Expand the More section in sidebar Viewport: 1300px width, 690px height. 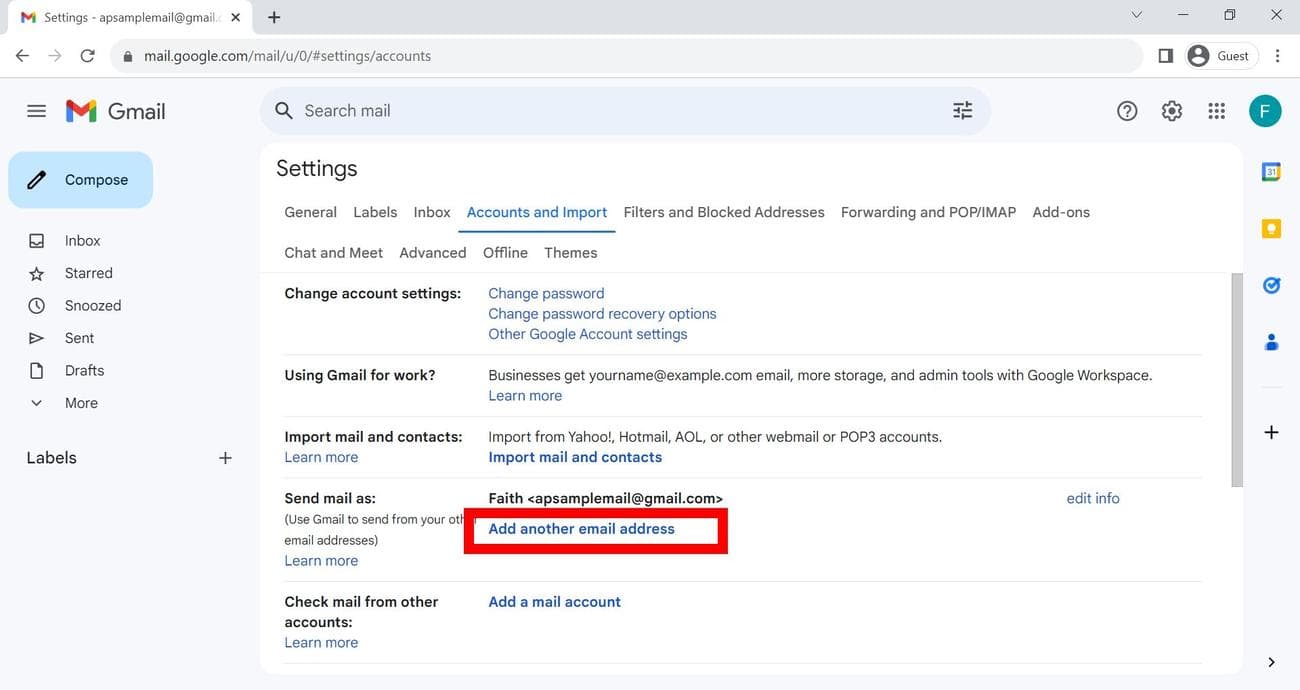point(81,403)
